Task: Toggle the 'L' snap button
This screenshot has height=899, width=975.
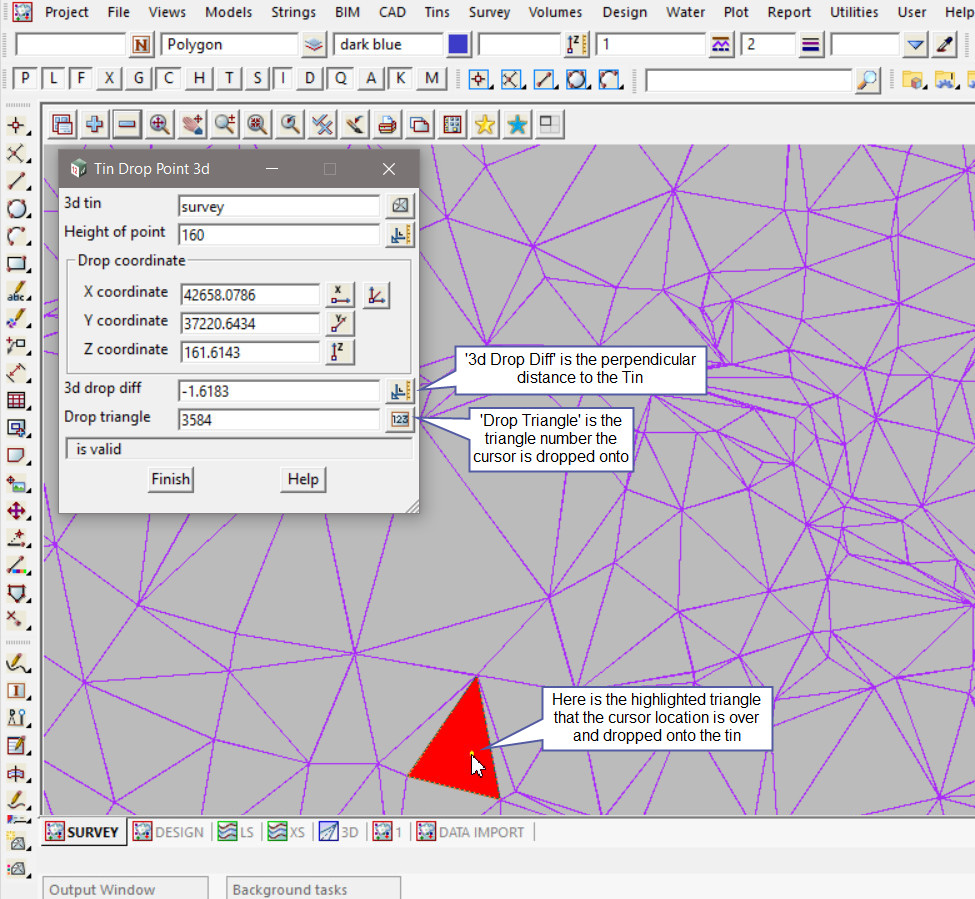Action: pos(53,79)
